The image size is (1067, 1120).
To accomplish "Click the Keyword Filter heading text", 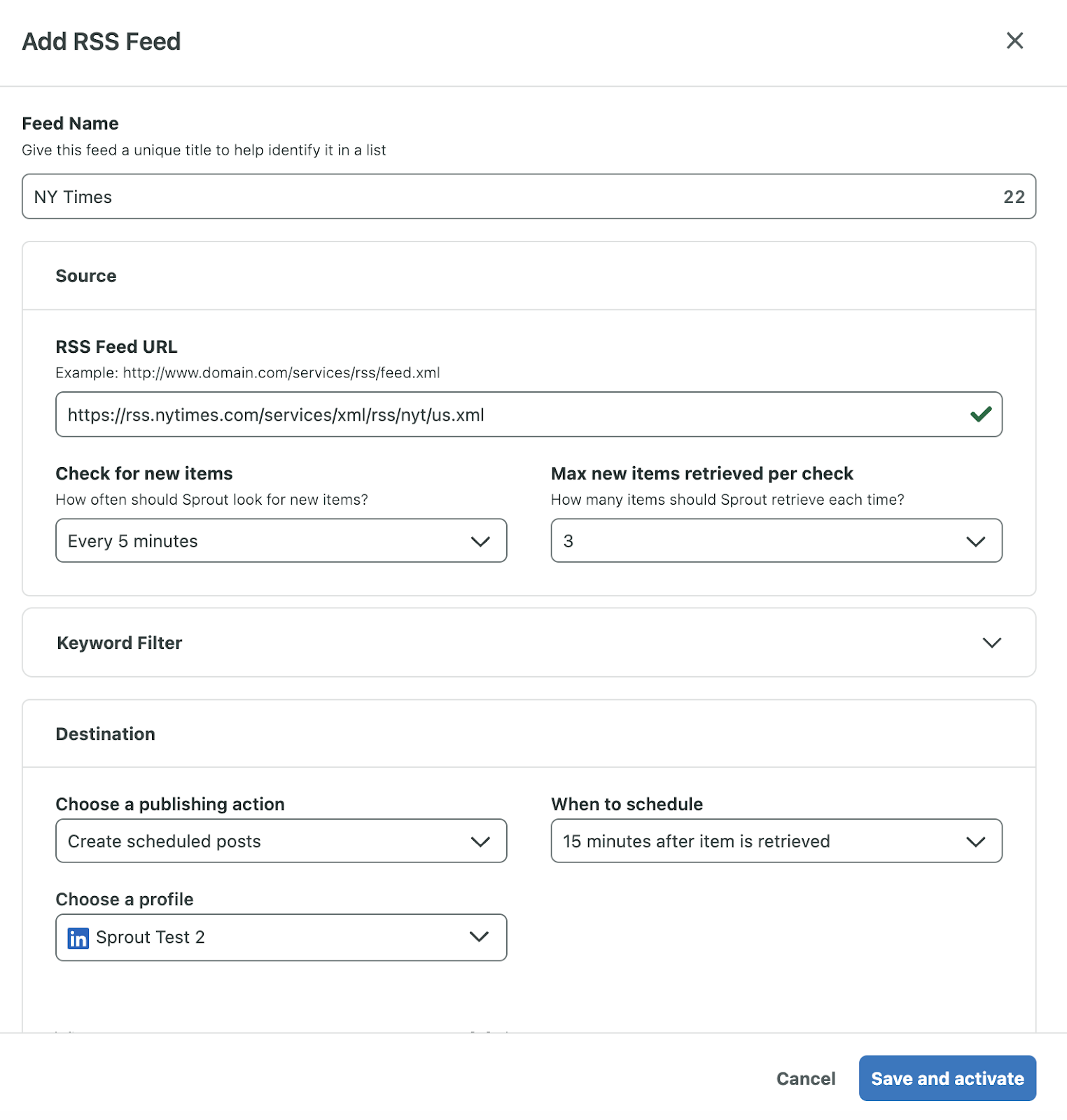I will pos(120,643).
